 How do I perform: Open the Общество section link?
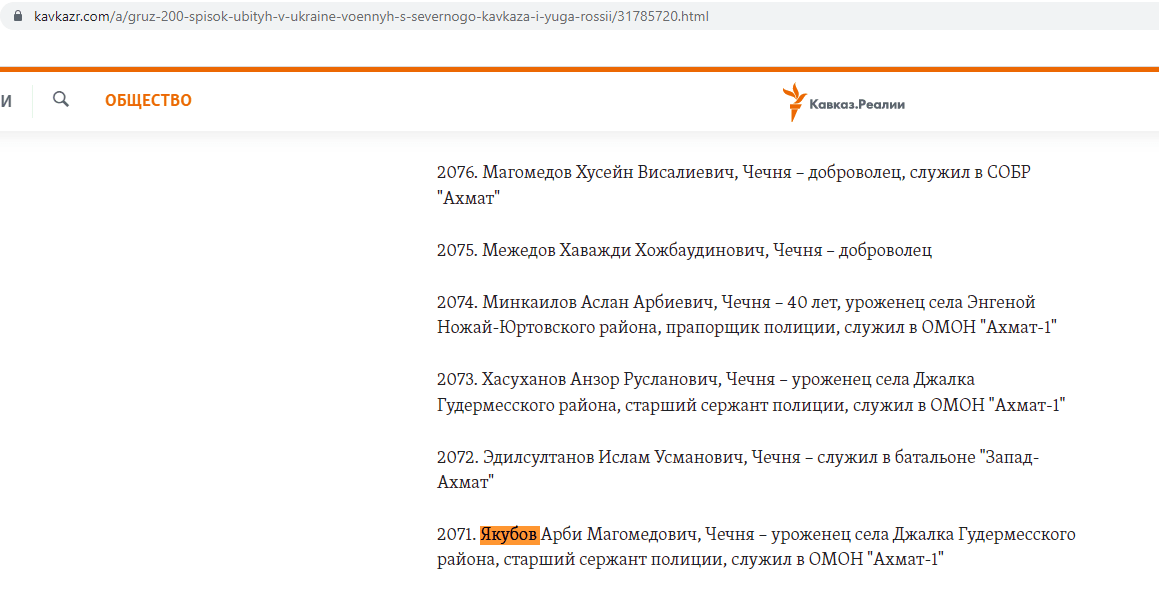tap(148, 101)
